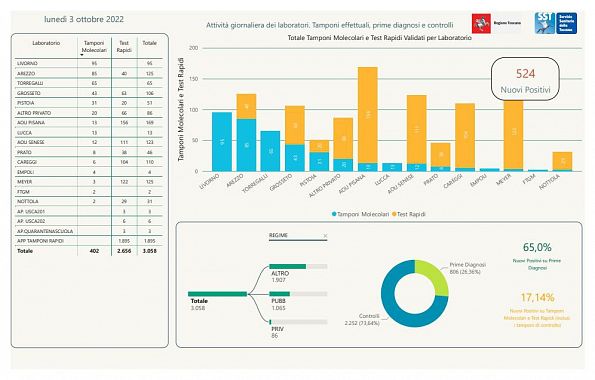595x380 pixels.
Task: Toggle Tamponi Molecolari legend marker
Action: point(334,214)
